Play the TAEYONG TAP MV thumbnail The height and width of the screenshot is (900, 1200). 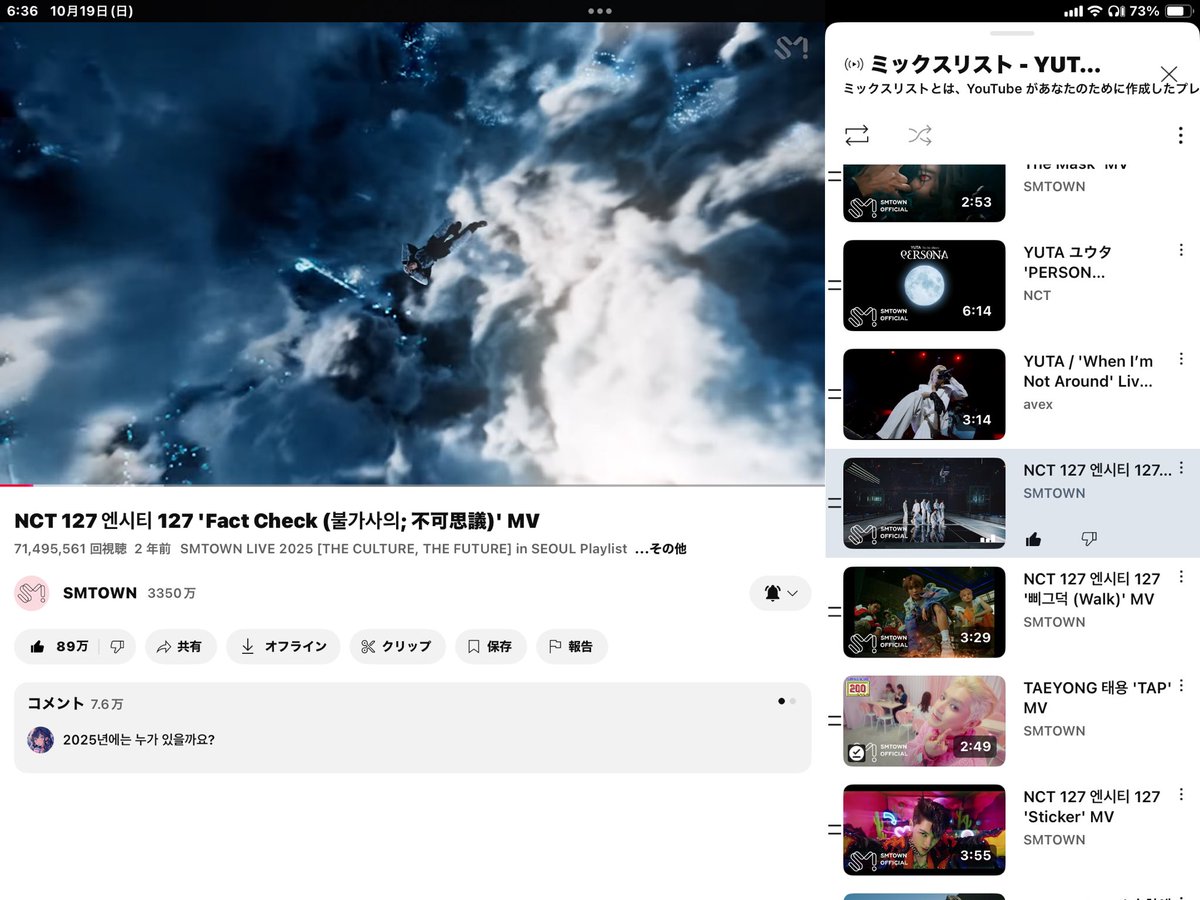pyautogui.click(x=924, y=721)
